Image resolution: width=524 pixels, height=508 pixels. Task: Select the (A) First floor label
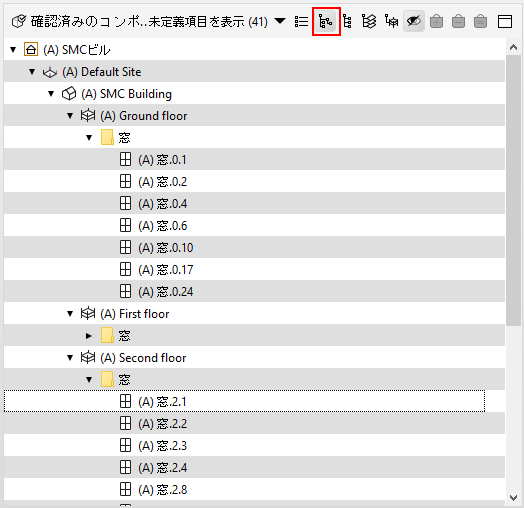(x=135, y=314)
